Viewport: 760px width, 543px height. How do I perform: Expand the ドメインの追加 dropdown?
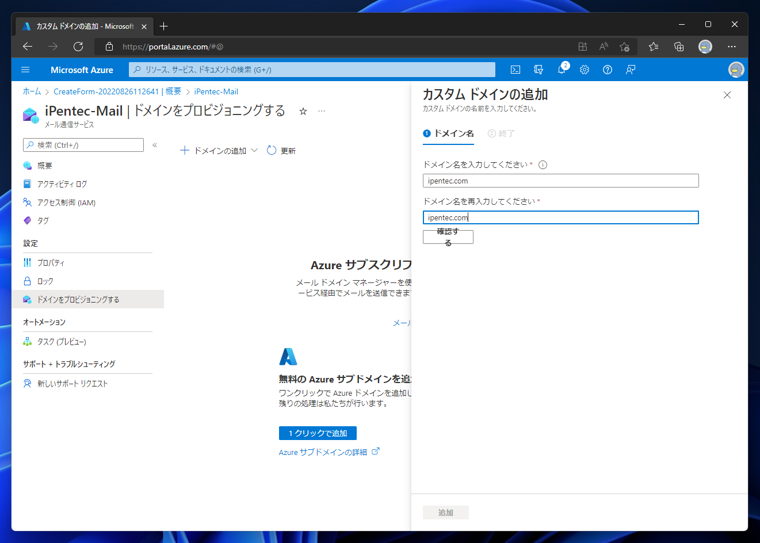(219, 151)
